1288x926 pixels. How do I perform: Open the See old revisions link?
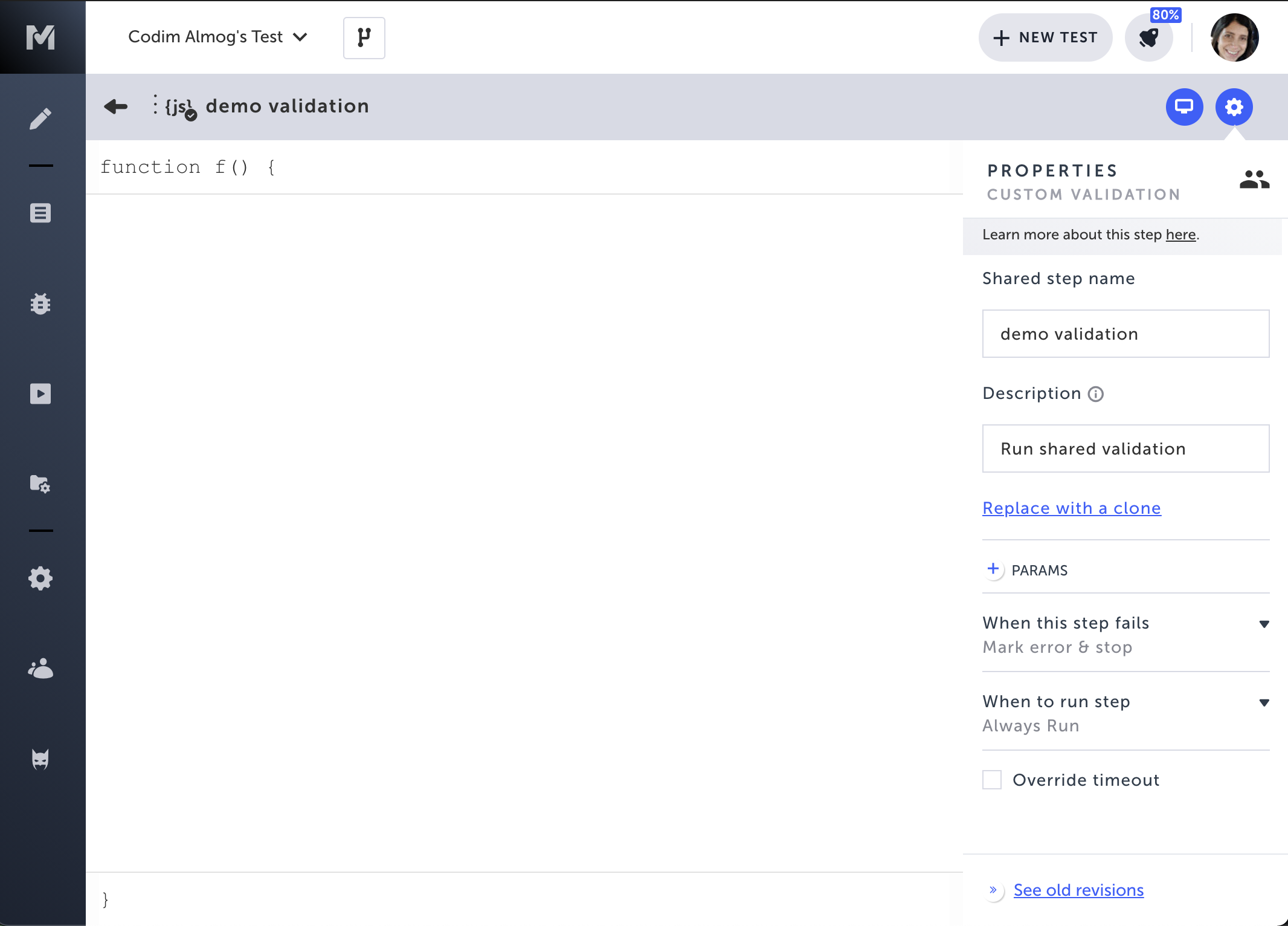coord(1078,890)
